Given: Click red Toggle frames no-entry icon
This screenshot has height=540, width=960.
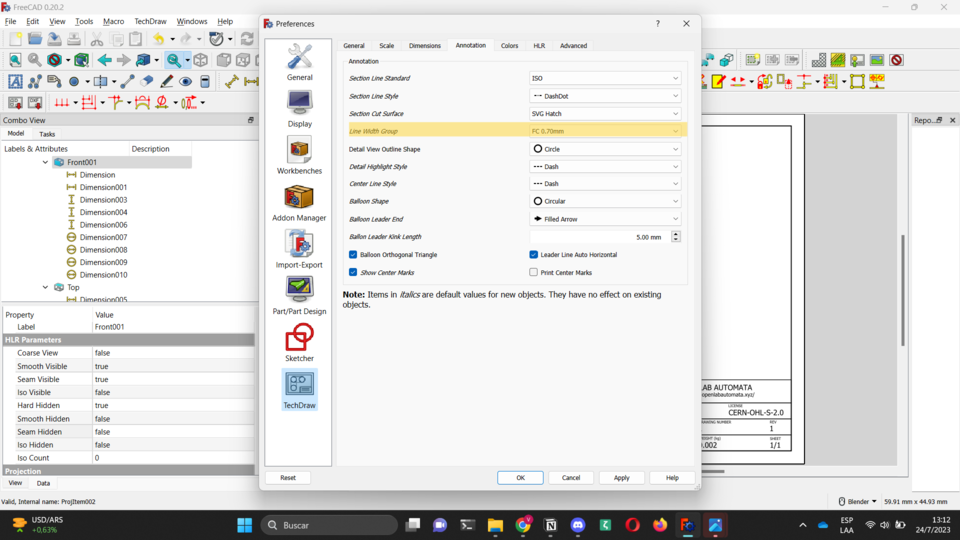Looking at the screenshot, I should coord(897,60).
